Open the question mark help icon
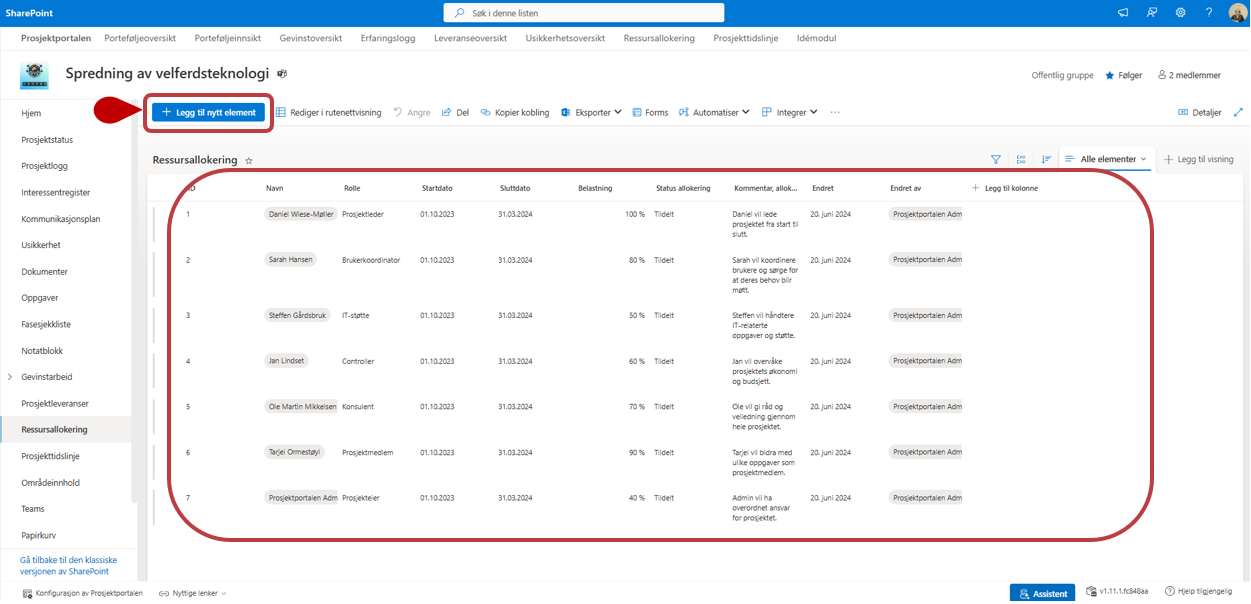This screenshot has height=604, width=1251. 1209,13
